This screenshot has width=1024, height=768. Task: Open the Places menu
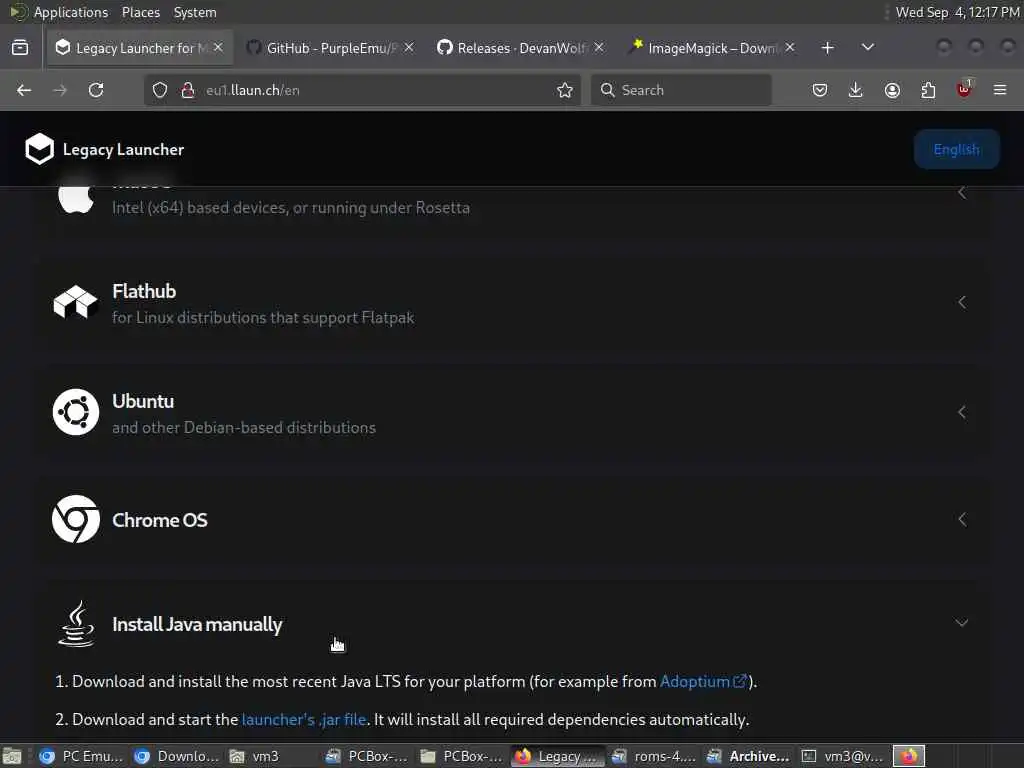(x=140, y=12)
